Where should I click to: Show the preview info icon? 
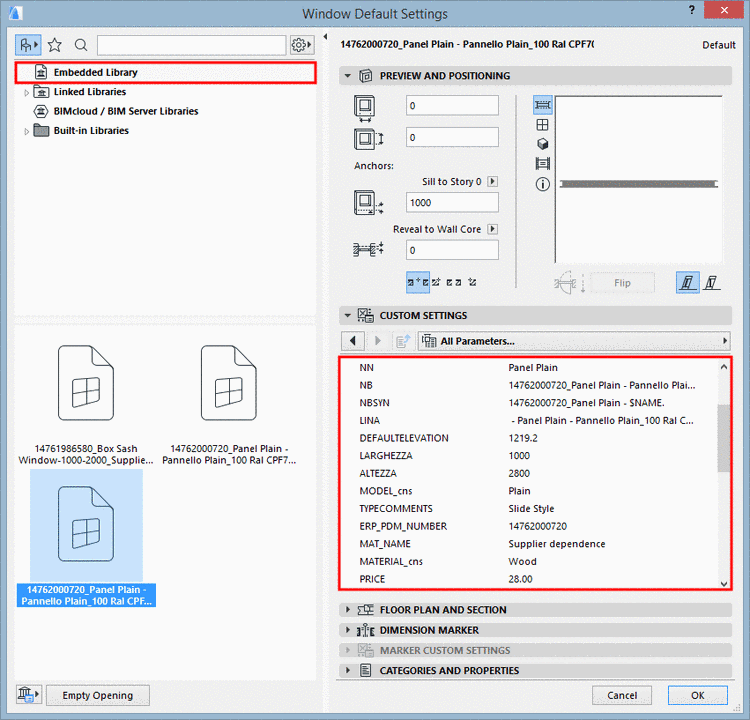542,184
